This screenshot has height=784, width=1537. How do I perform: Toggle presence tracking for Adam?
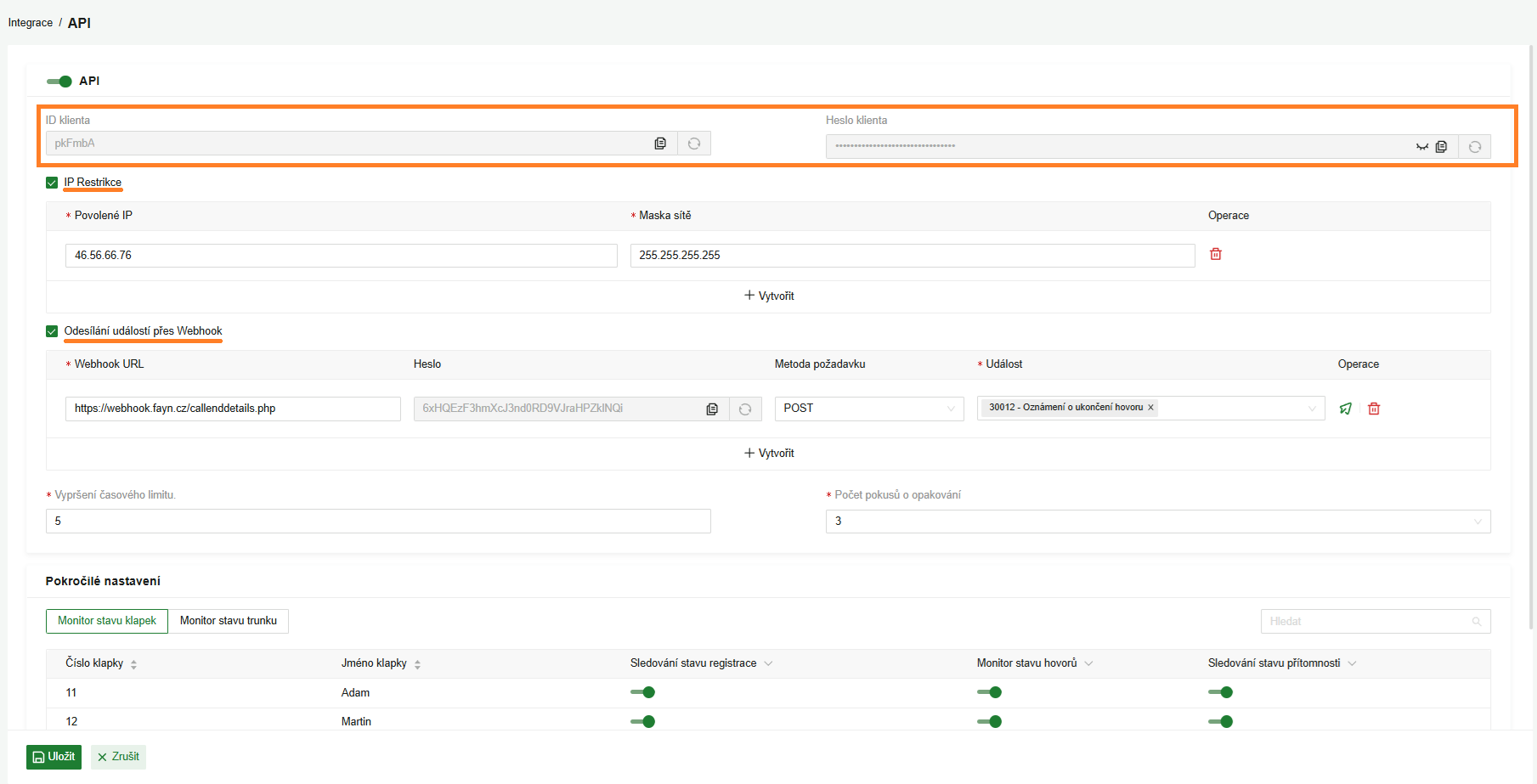coord(1220,692)
